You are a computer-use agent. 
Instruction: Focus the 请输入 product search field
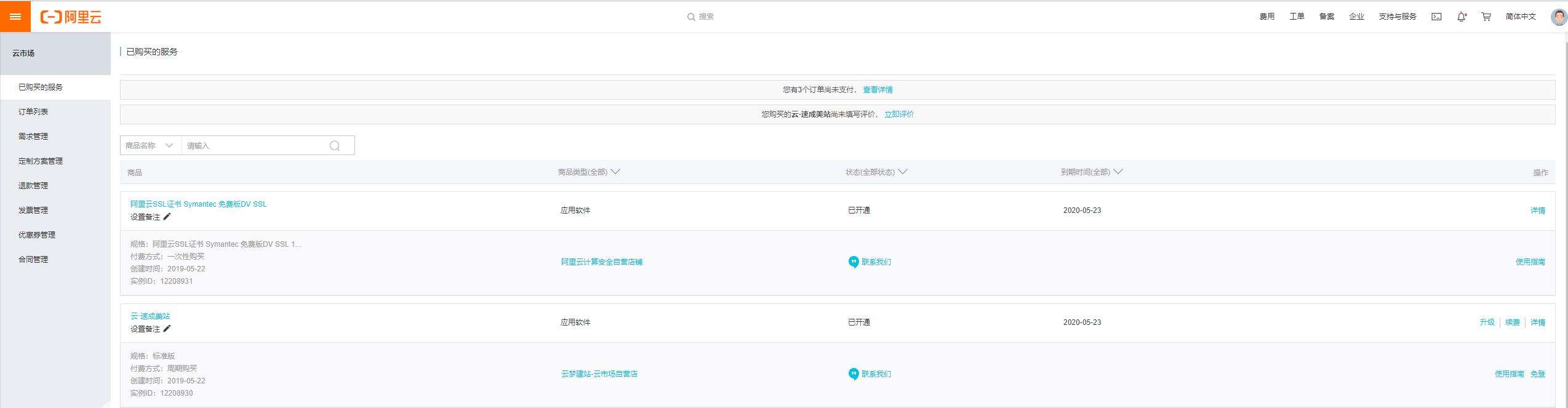coord(255,146)
